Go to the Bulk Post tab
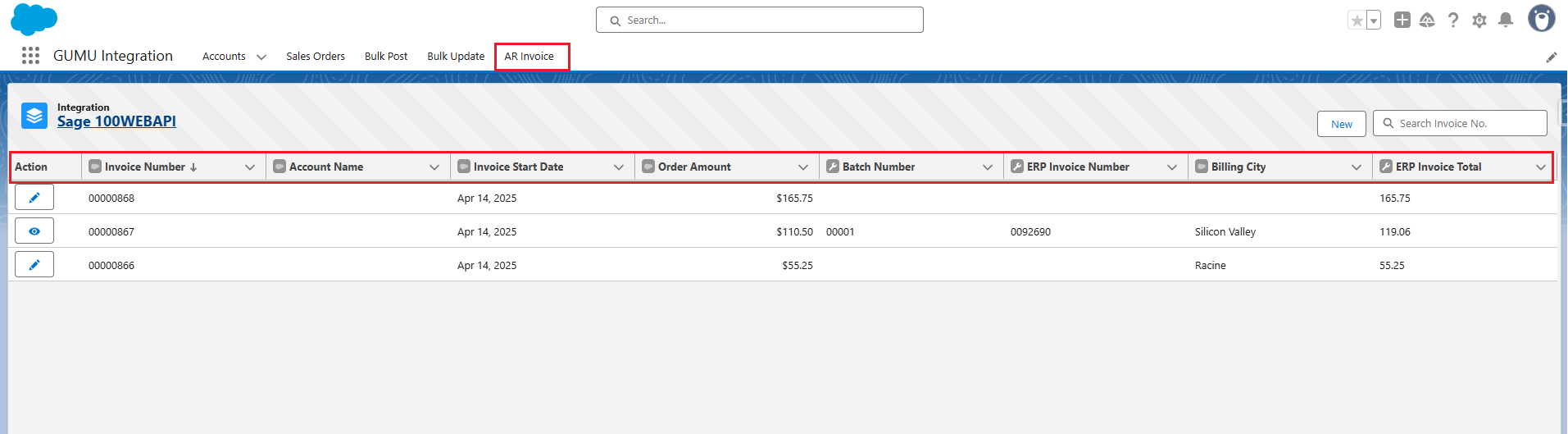This screenshot has width=1568, height=434. point(386,57)
